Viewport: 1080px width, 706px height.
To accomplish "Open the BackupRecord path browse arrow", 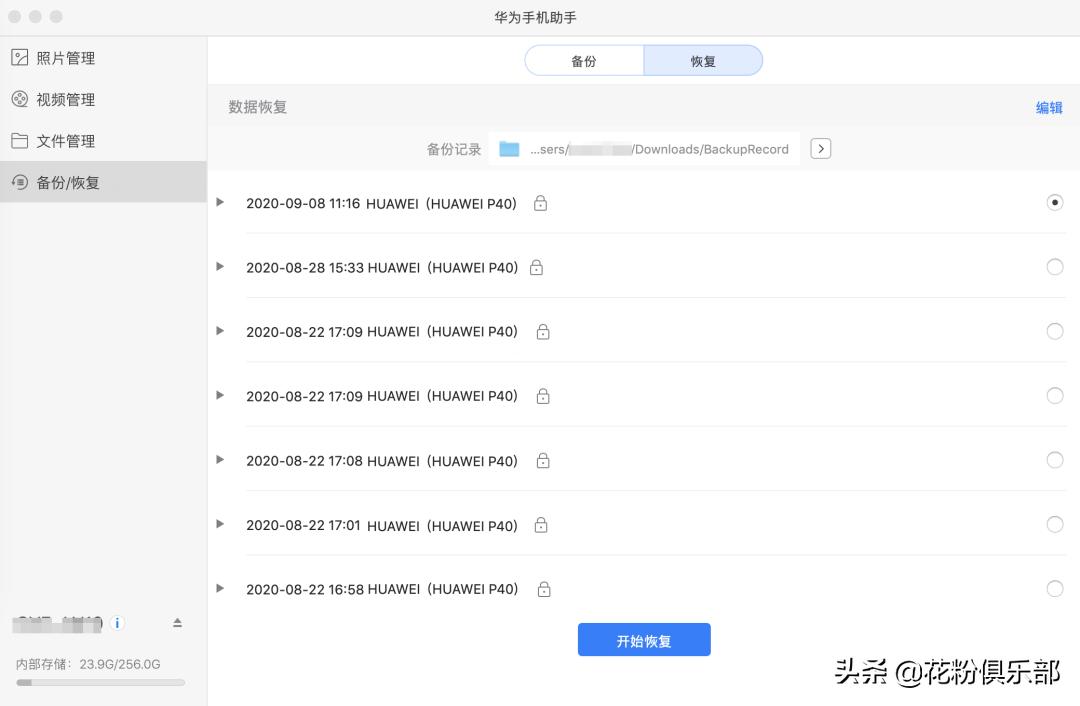I will [x=819, y=148].
